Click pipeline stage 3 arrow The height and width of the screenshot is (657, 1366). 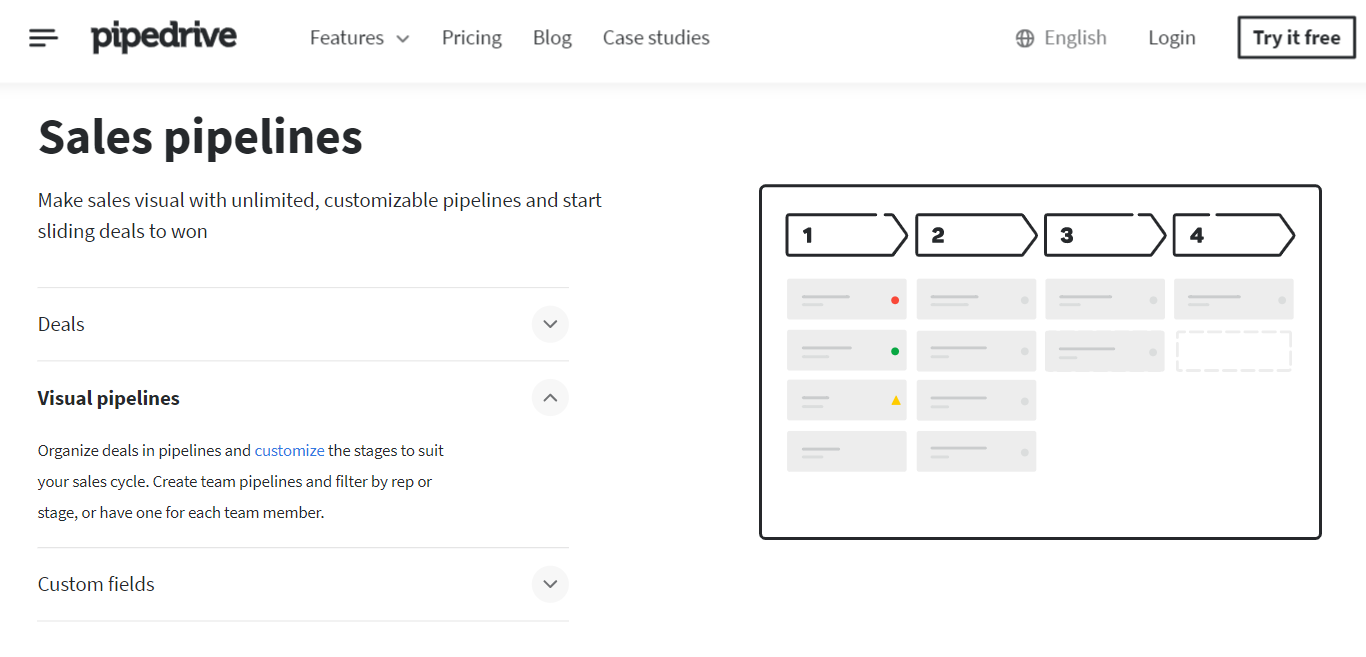(x=1105, y=235)
